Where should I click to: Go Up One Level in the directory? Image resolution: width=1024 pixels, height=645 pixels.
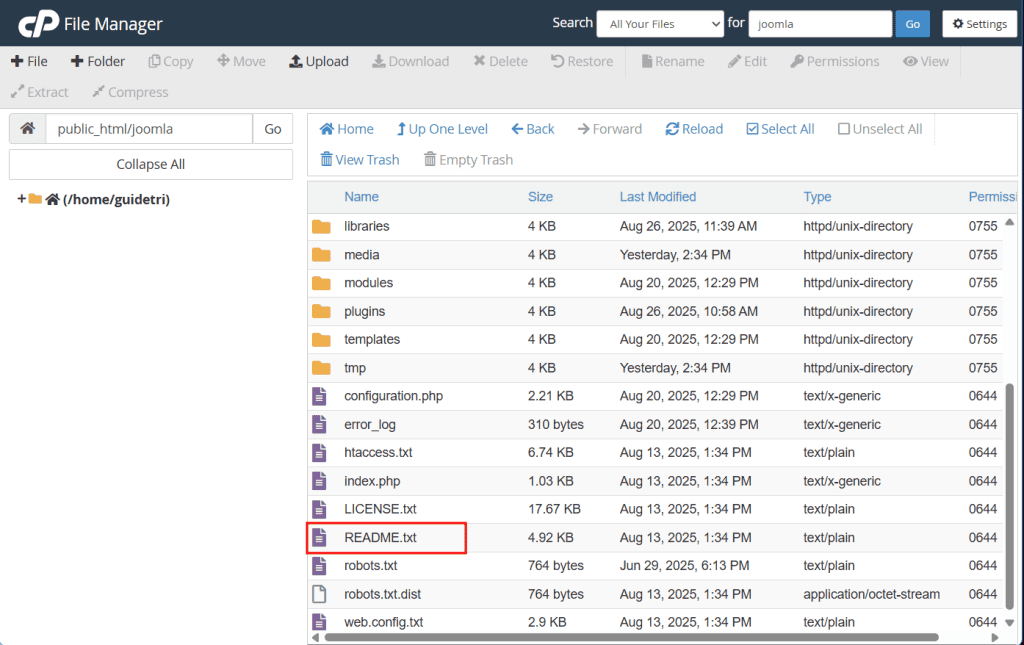click(442, 128)
